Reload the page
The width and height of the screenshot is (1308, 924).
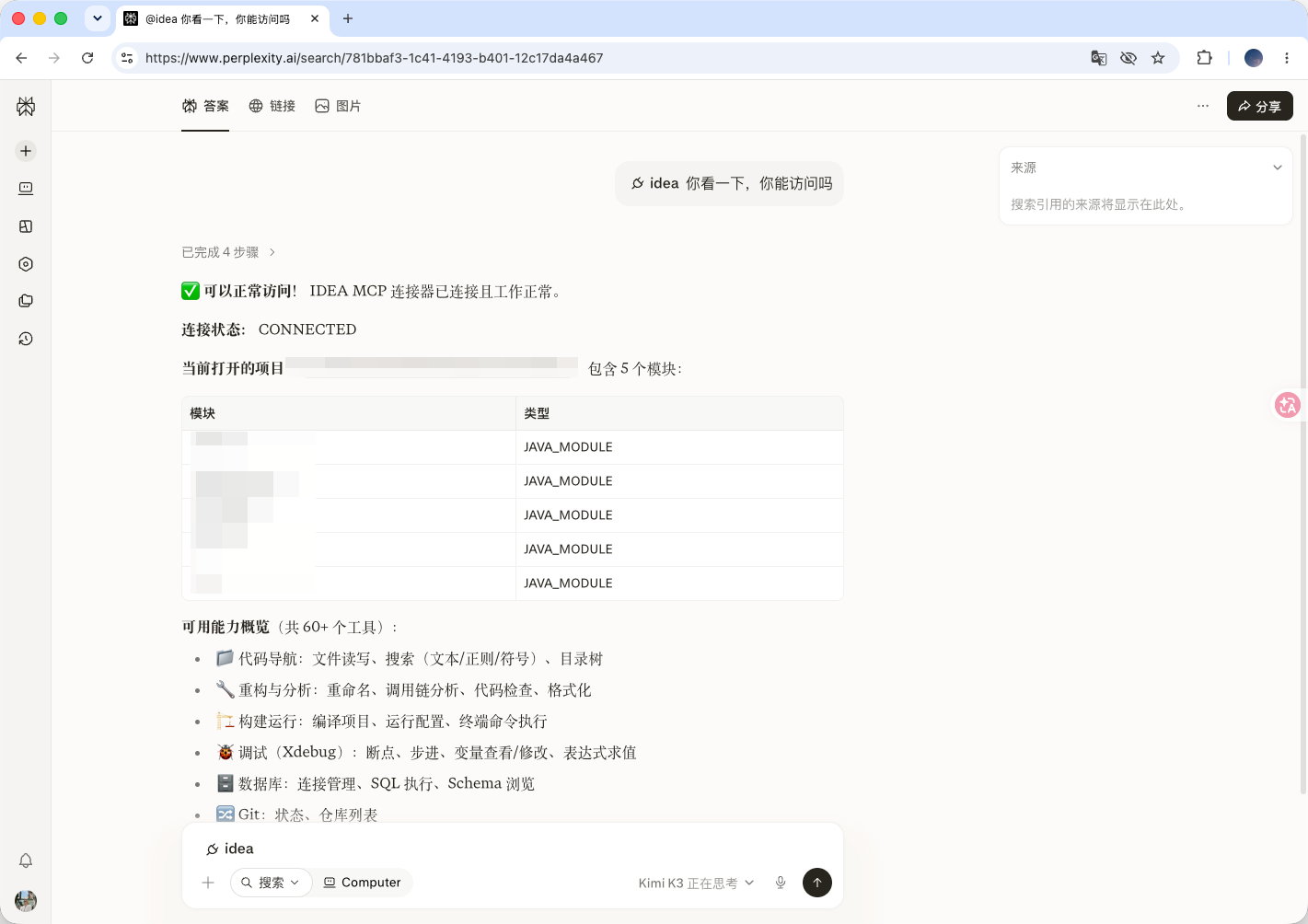point(87,58)
